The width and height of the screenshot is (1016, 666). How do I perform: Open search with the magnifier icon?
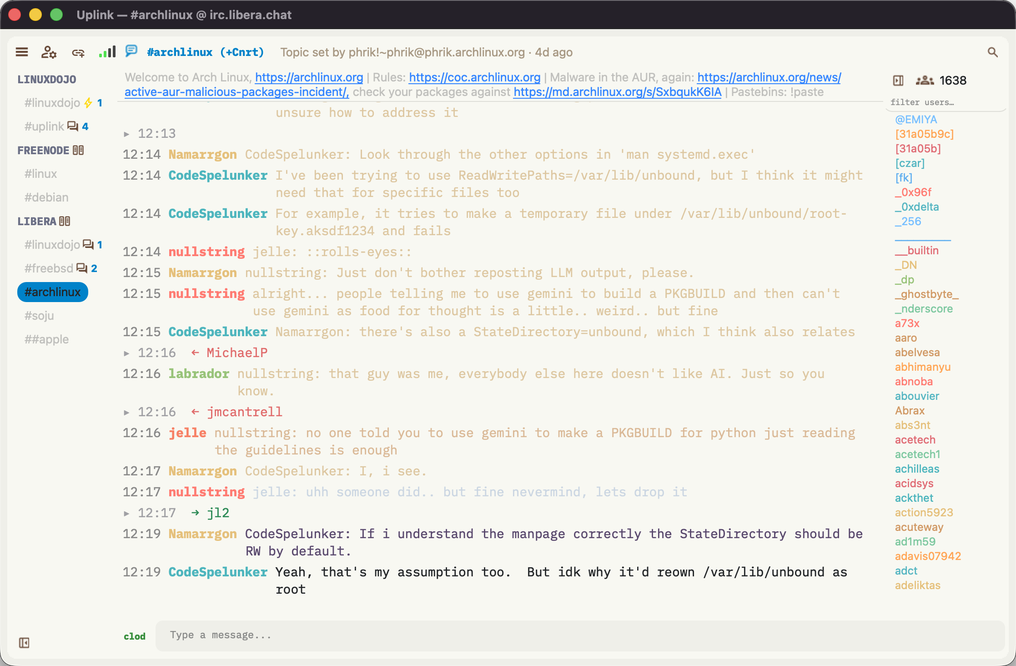tap(992, 52)
